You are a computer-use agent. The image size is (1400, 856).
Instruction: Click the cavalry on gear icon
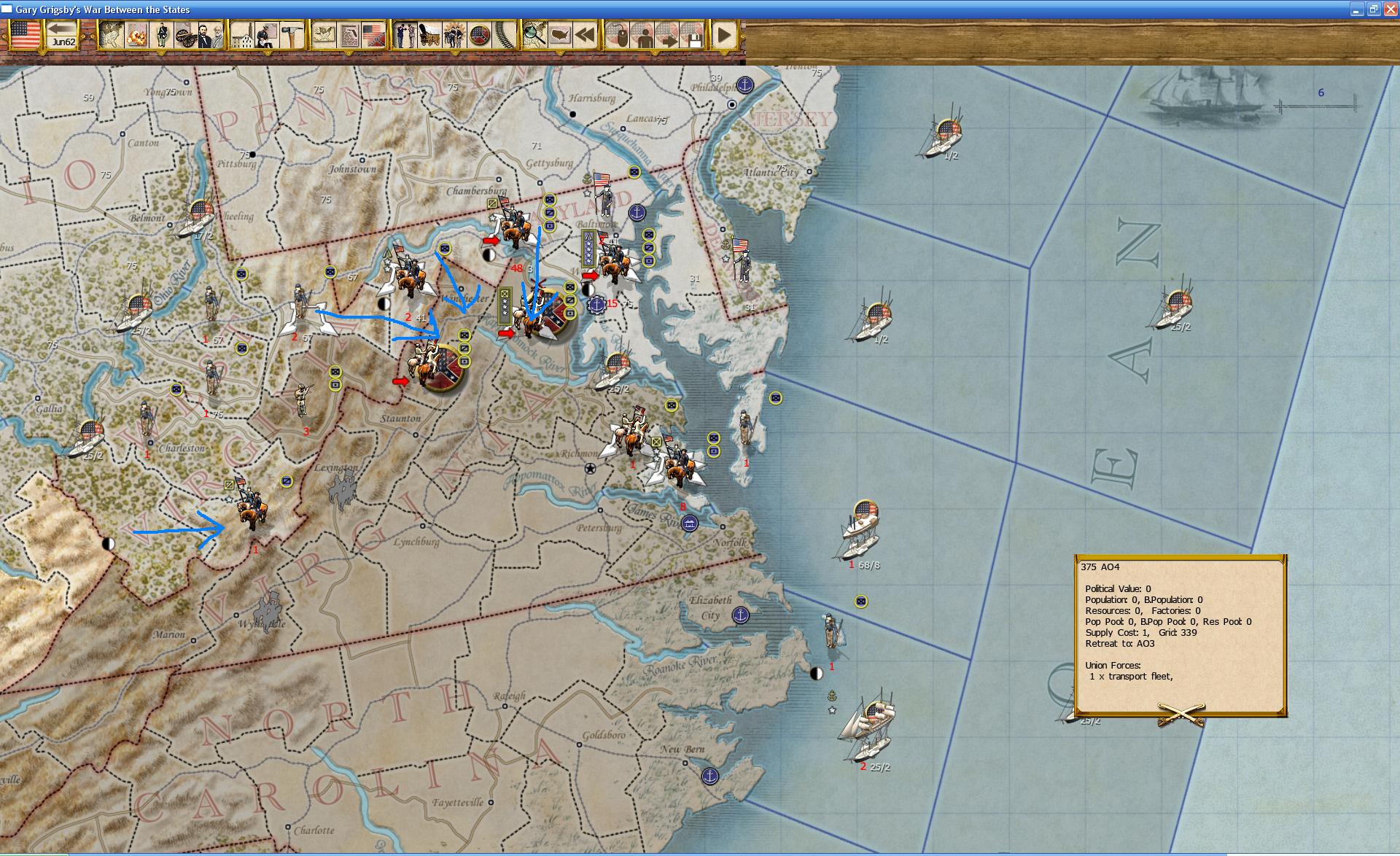(454, 35)
